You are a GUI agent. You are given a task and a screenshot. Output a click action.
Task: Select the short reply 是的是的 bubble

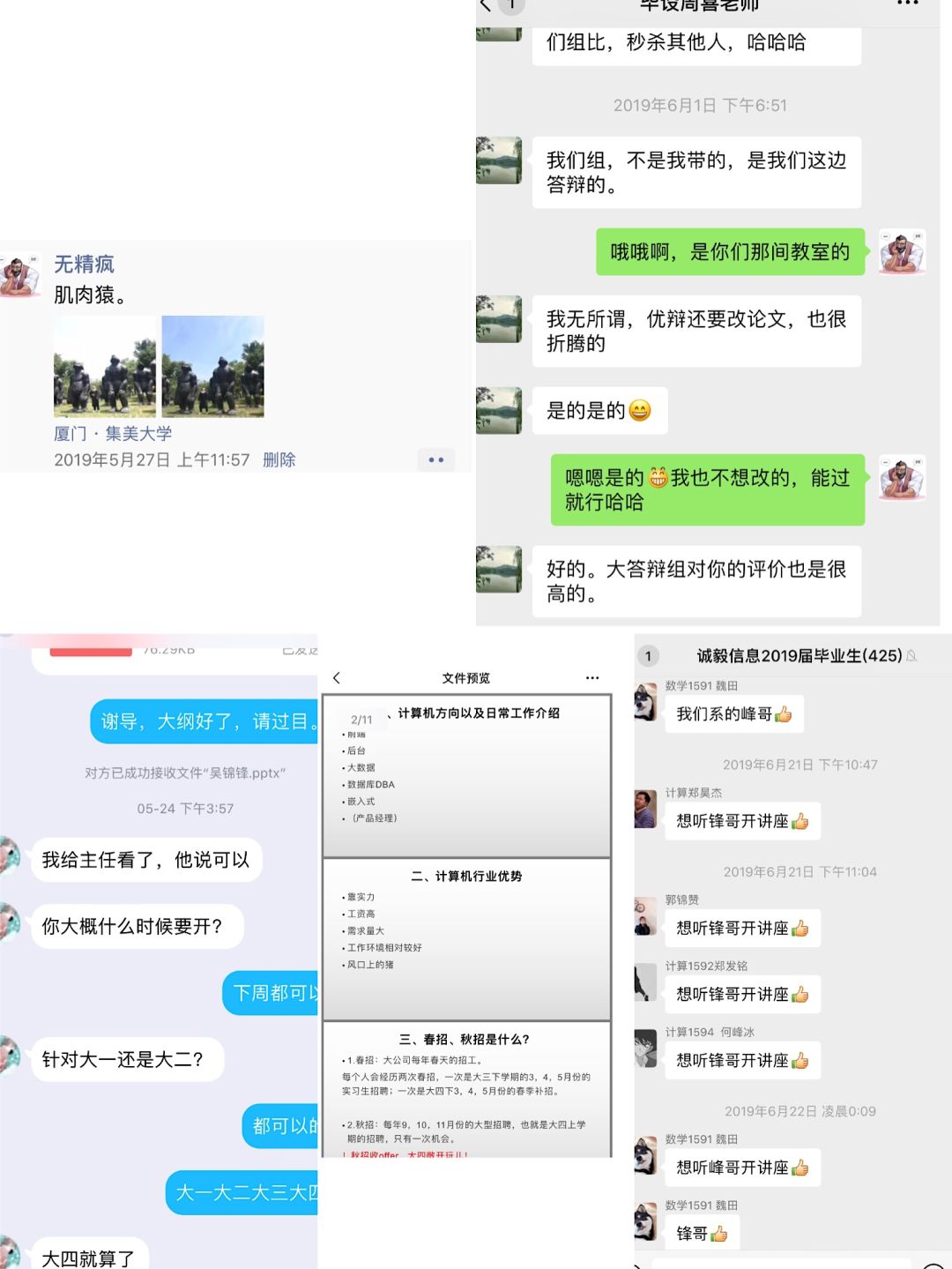(x=599, y=410)
